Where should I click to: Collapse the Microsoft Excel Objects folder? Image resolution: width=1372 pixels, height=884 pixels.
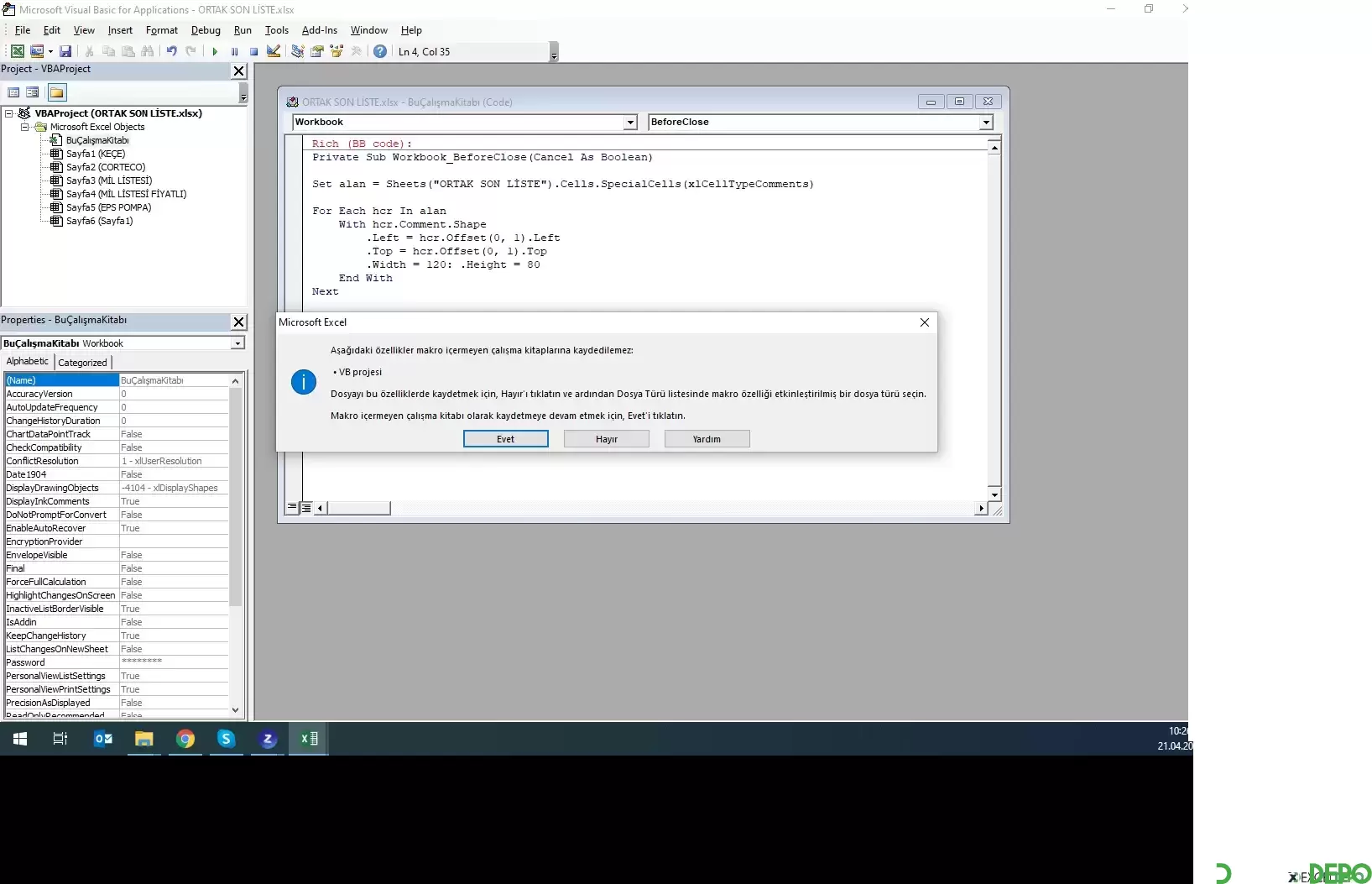[24, 127]
